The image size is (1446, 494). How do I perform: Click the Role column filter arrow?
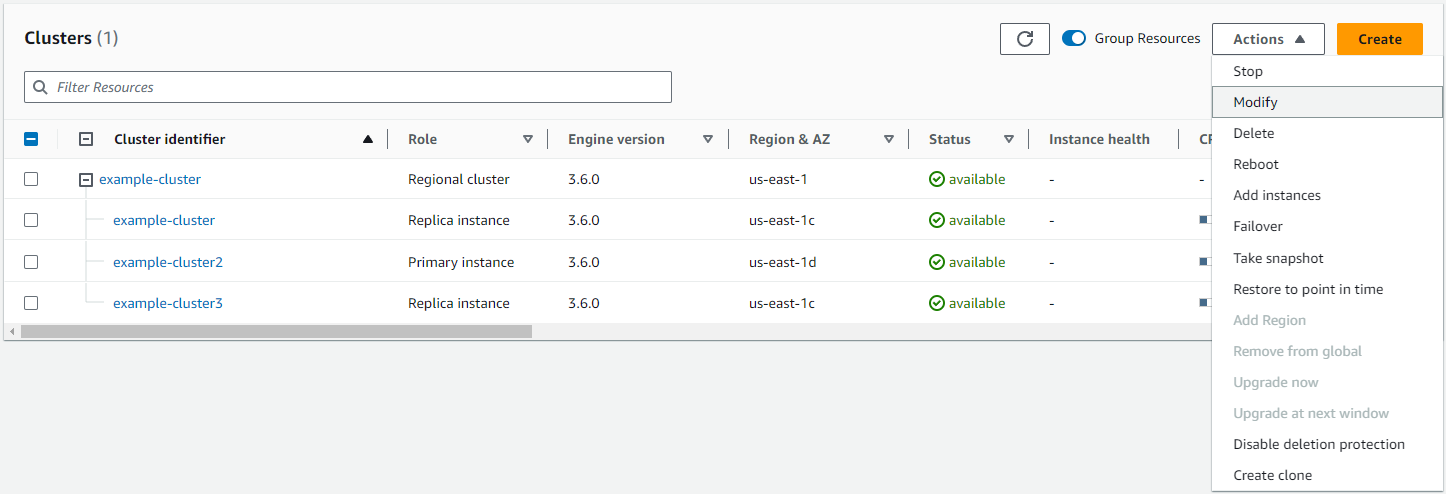pos(528,140)
